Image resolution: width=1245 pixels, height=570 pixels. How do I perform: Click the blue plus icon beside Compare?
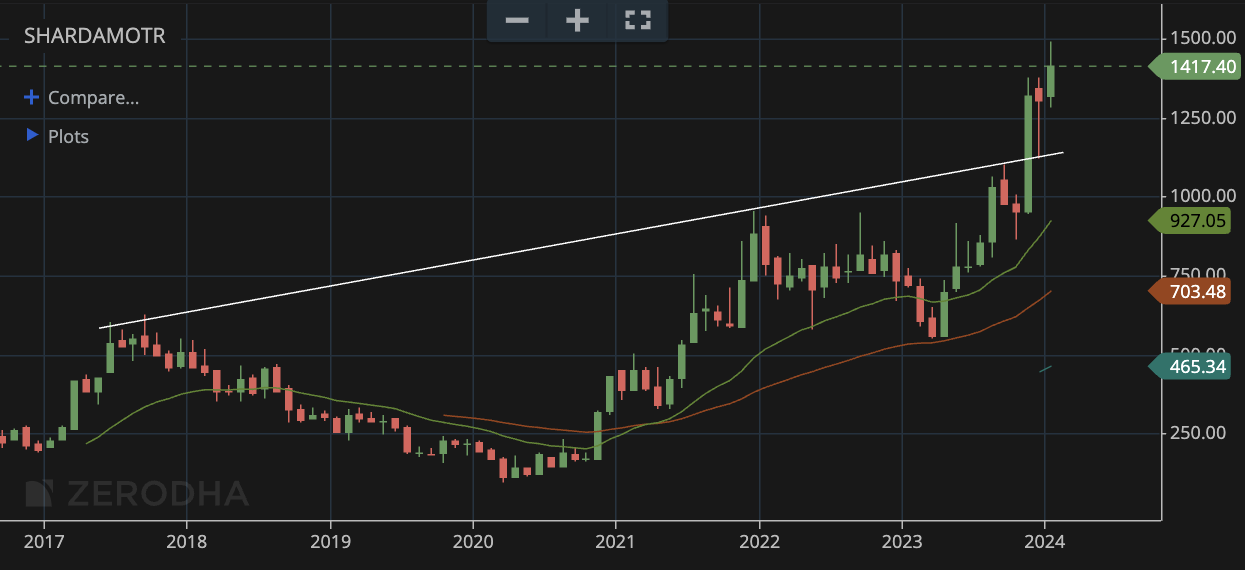pos(32,98)
